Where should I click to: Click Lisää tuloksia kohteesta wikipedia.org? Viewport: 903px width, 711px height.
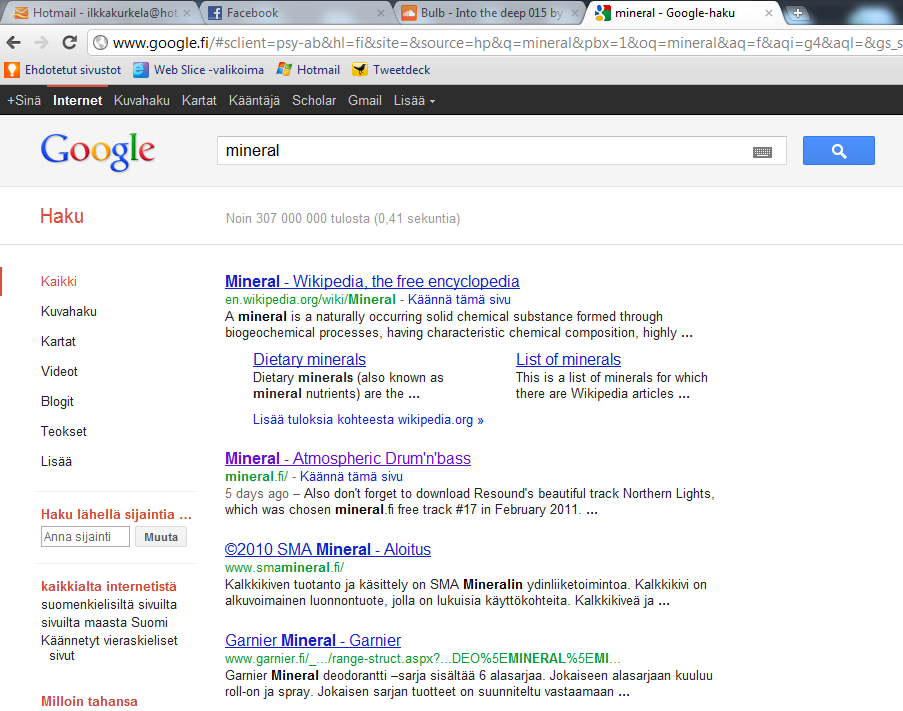coord(368,420)
